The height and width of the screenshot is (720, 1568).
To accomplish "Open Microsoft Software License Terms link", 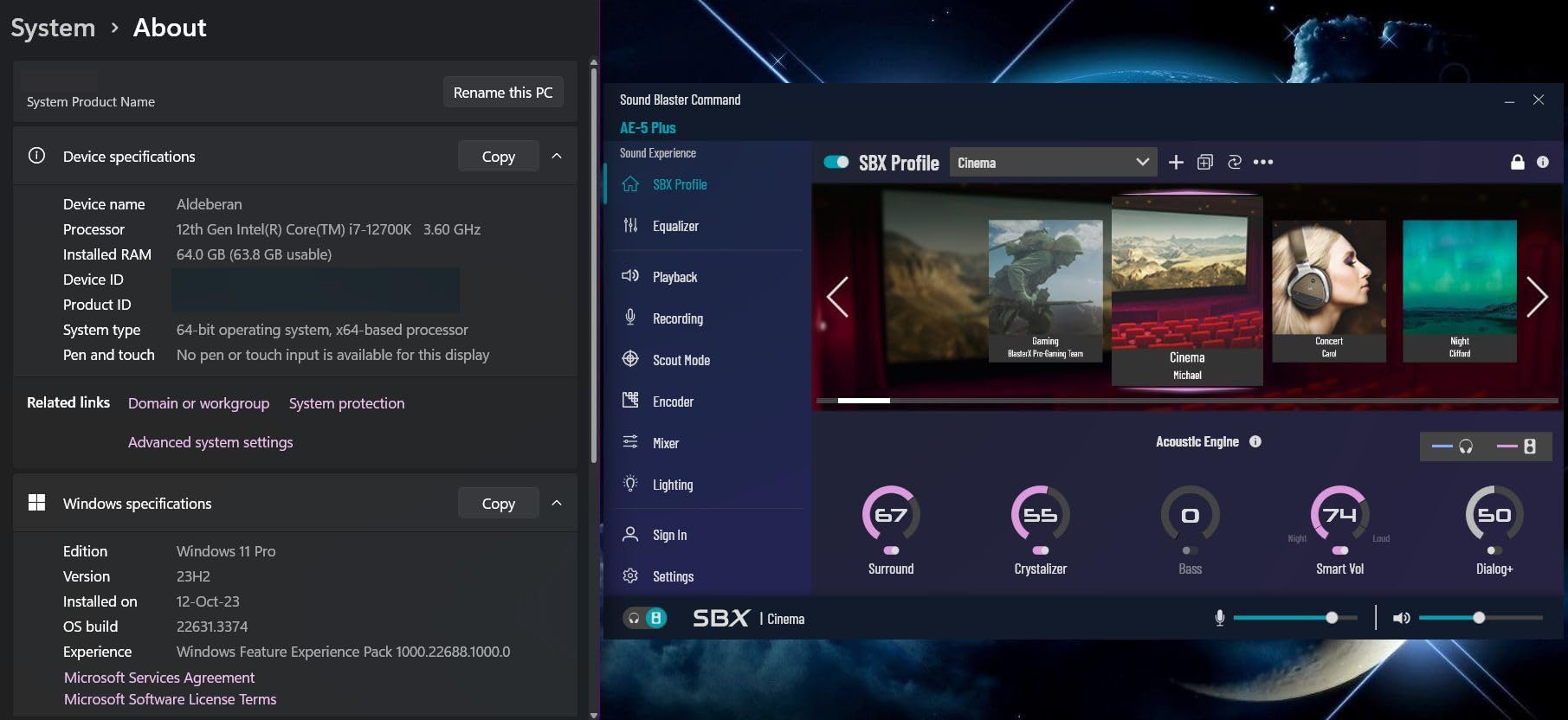I will (171, 699).
